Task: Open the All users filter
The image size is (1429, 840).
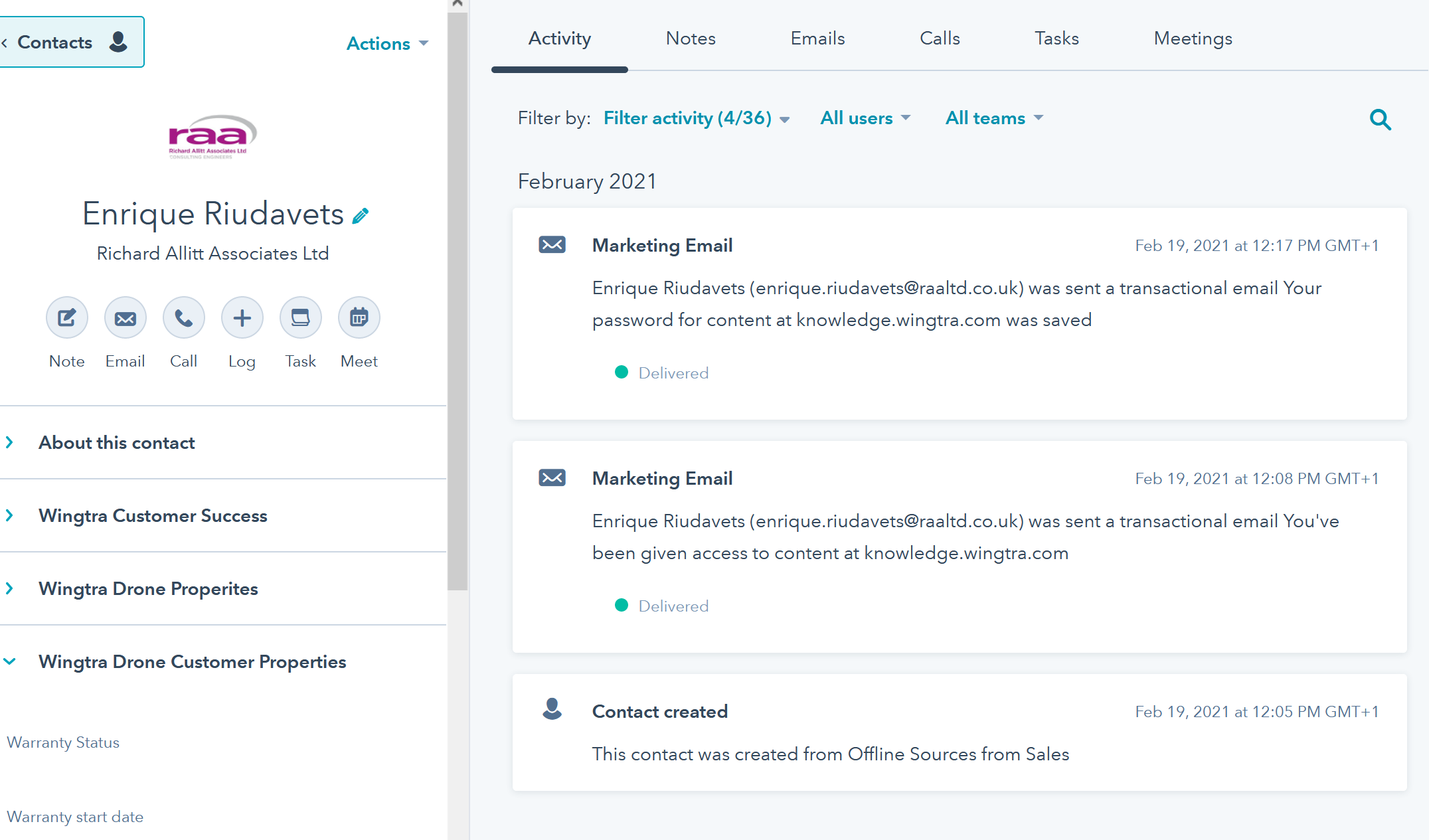Action: tap(865, 118)
